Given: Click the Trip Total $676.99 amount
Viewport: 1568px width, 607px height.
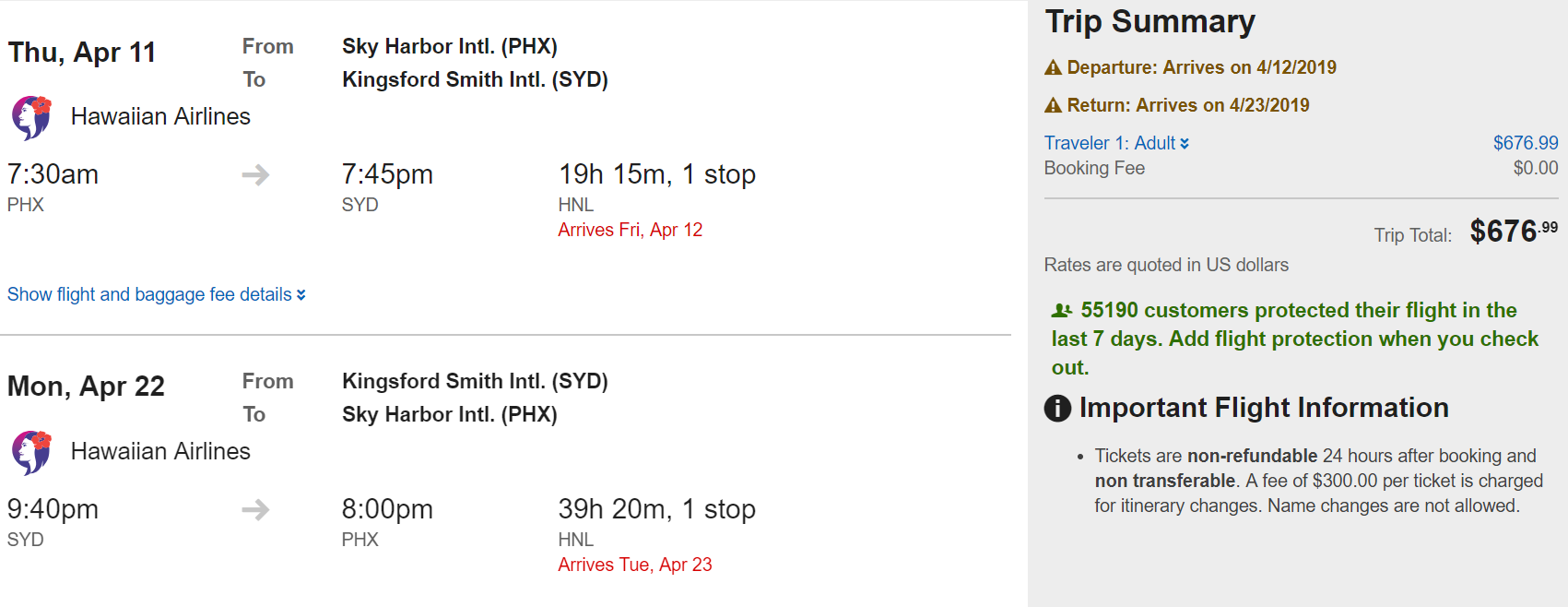Looking at the screenshot, I should 1513,232.
